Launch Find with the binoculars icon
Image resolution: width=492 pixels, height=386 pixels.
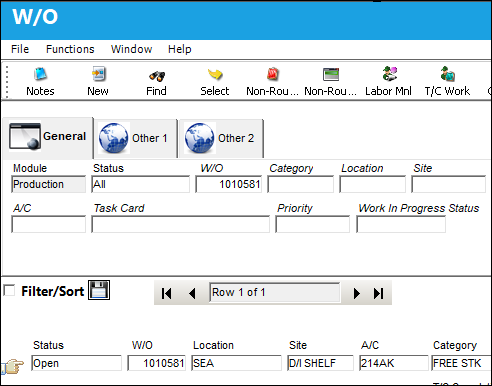point(157,76)
